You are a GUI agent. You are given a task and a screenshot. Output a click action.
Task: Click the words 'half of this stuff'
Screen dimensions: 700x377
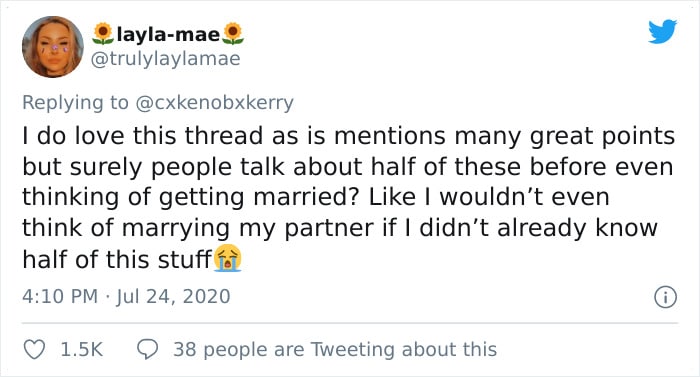pyautogui.click(x=117, y=260)
